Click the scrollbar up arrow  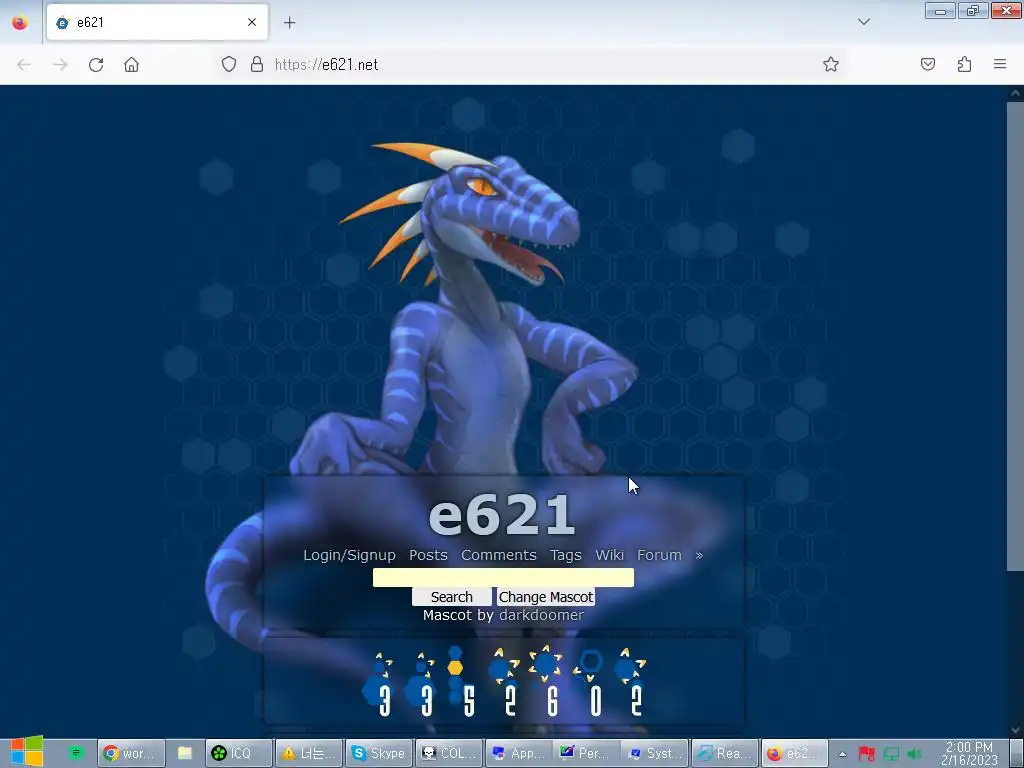(x=1015, y=93)
